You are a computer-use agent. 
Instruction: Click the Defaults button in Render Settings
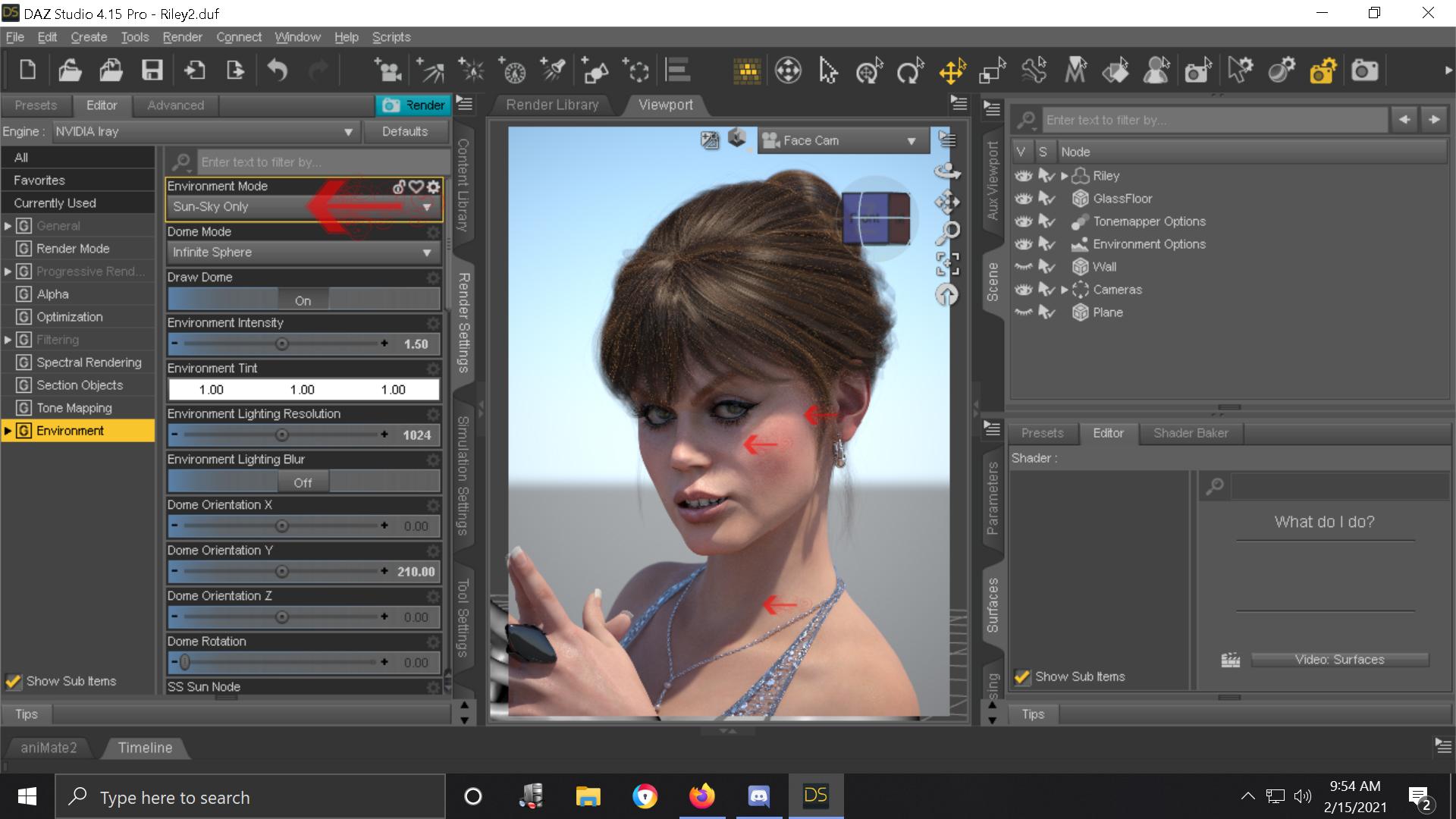406,130
